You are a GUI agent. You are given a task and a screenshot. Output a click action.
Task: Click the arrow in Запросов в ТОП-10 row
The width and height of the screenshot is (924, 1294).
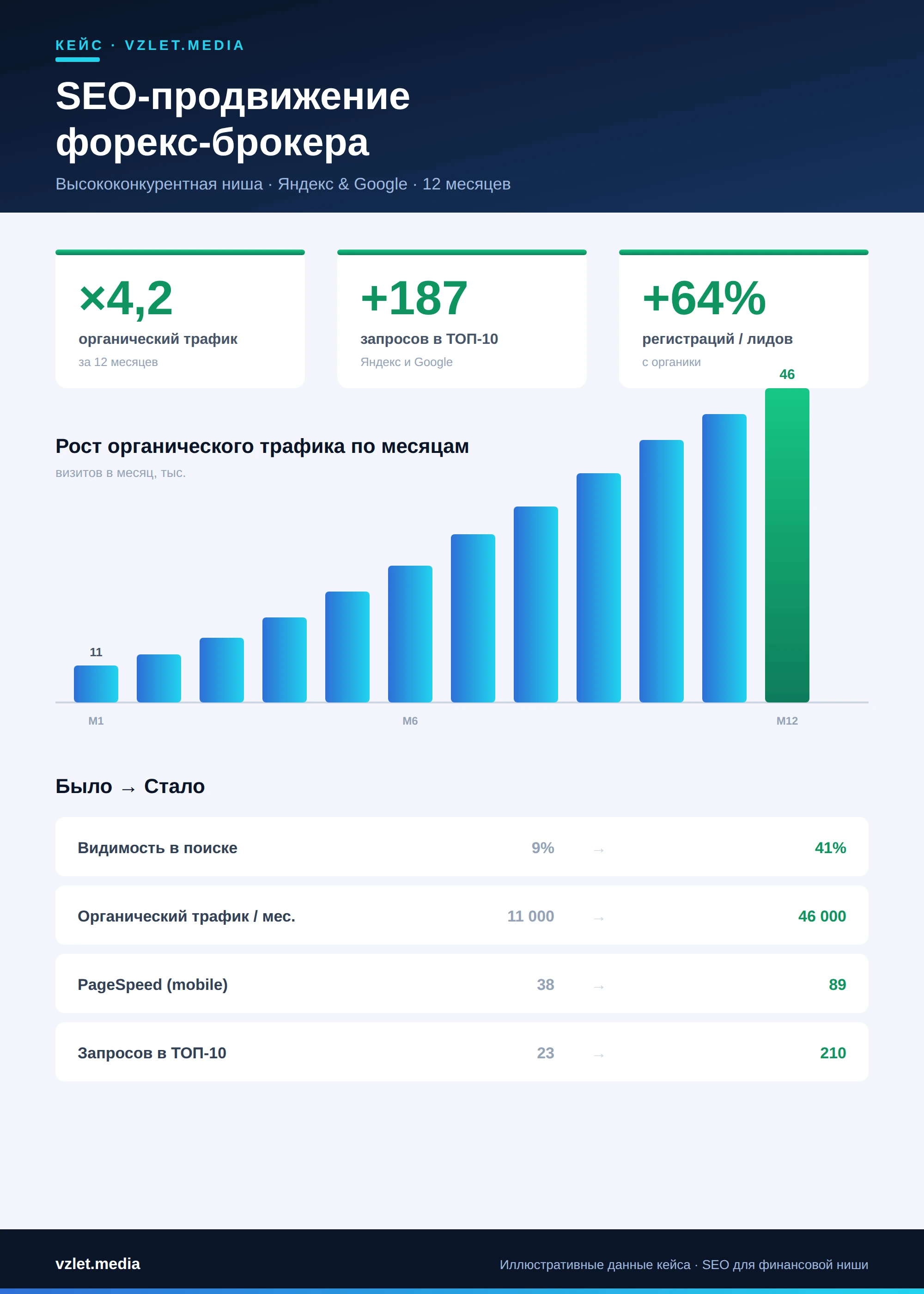click(x=599, y=1055)
